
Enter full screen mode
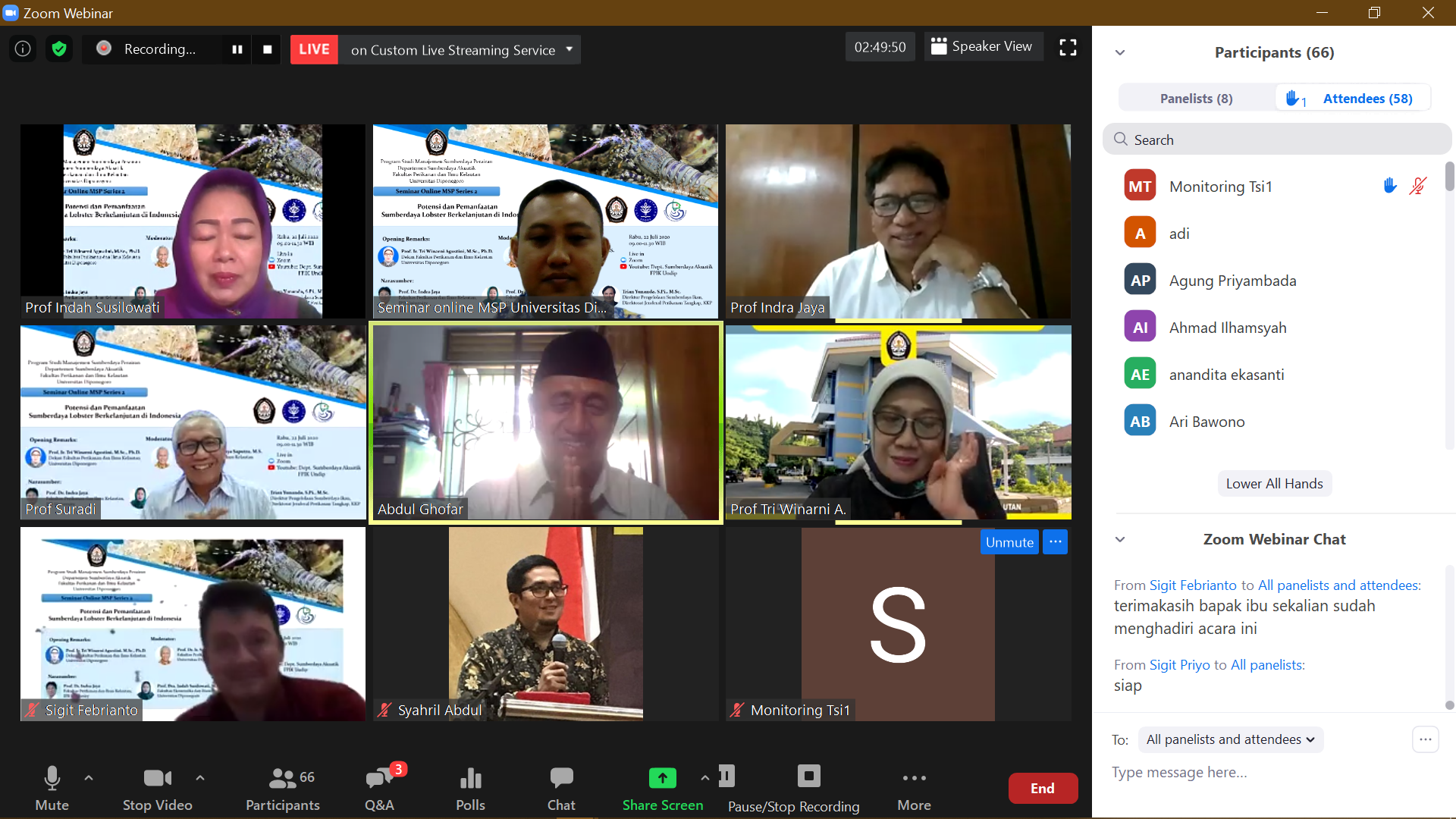click(x=1068, y=48)
